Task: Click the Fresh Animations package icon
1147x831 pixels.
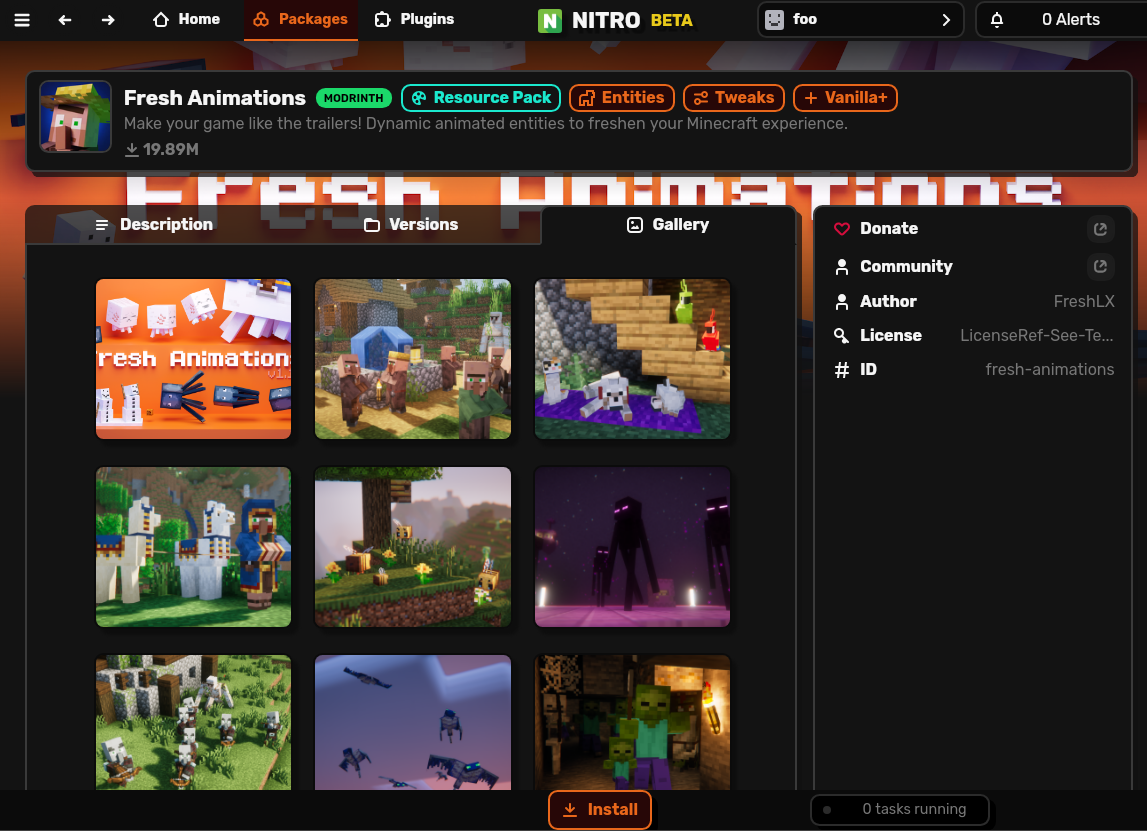Action: (x=75, y=116)
